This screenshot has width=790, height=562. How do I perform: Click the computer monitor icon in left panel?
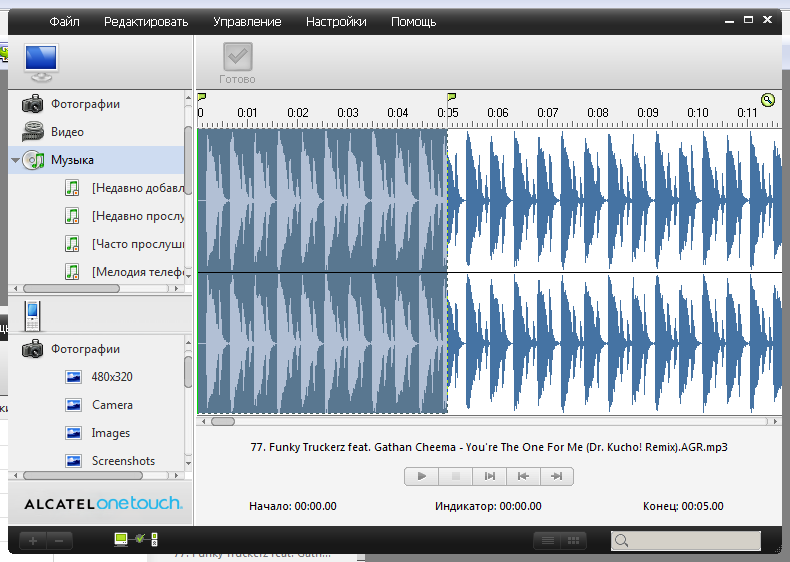[42, 62]
